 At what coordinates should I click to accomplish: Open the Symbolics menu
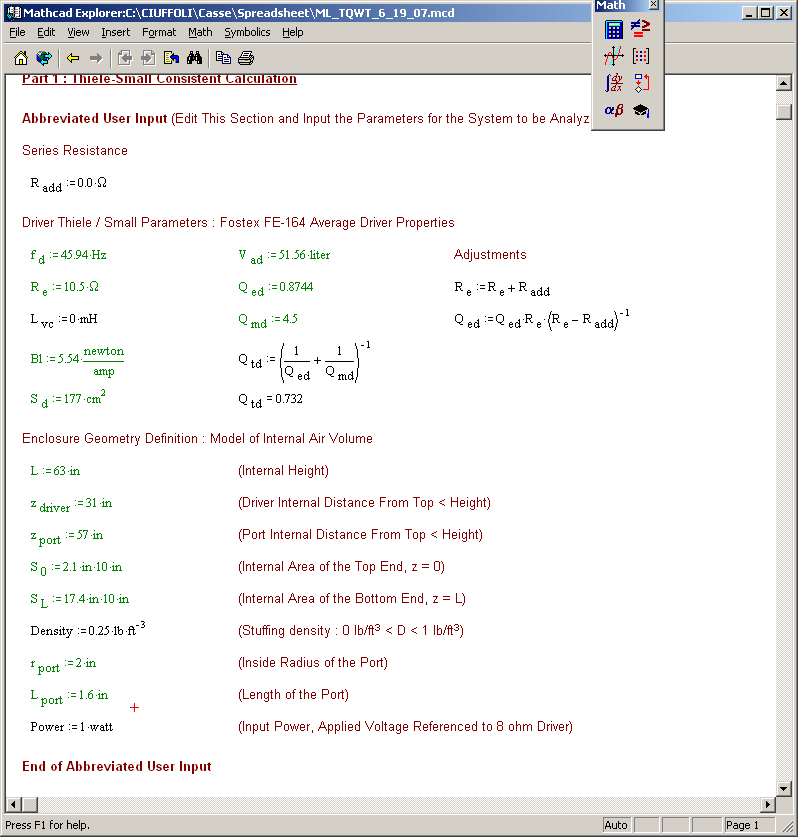(x=247, y=32)
